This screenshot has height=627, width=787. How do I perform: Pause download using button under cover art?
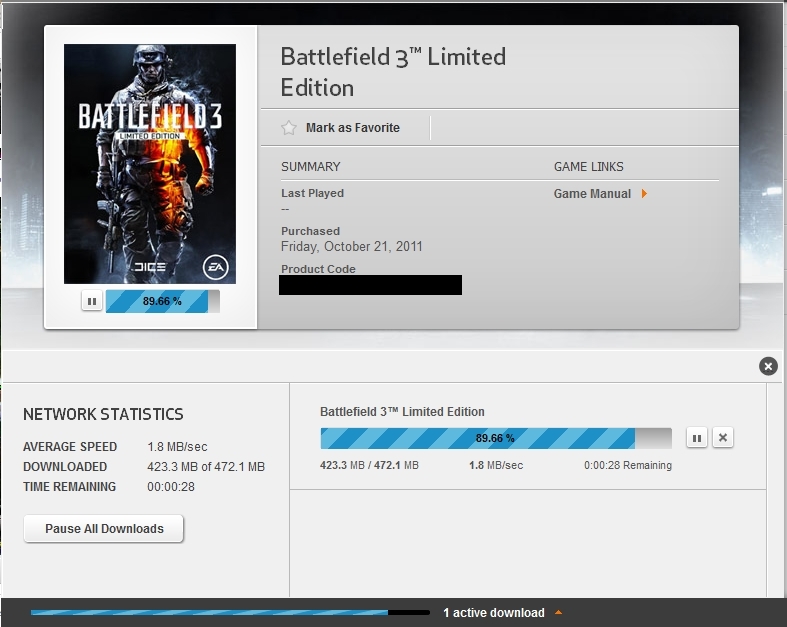tap(92, 301)
